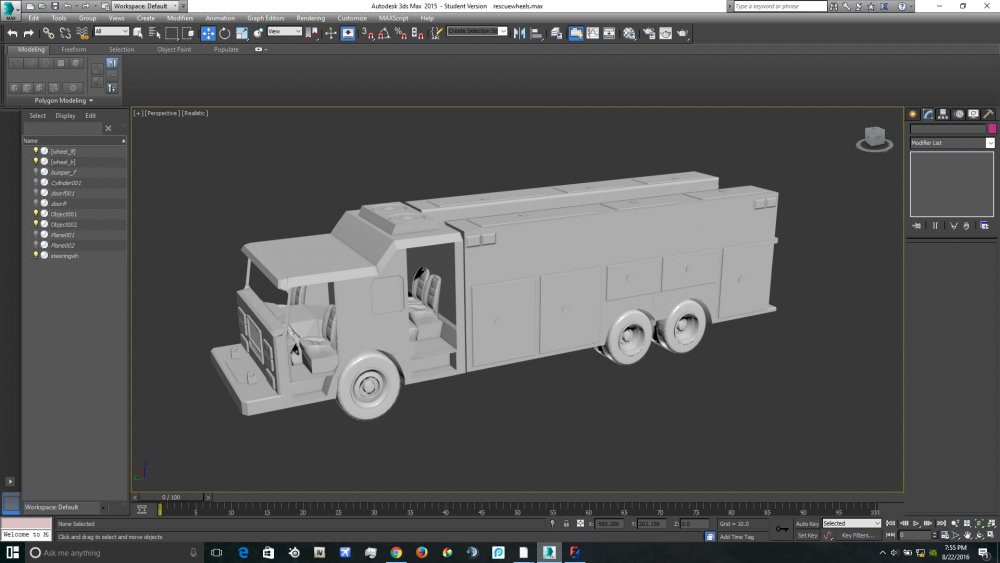Expand the Modifier List dropdown
Screen dimensions: 1000x563
point(990,143)
